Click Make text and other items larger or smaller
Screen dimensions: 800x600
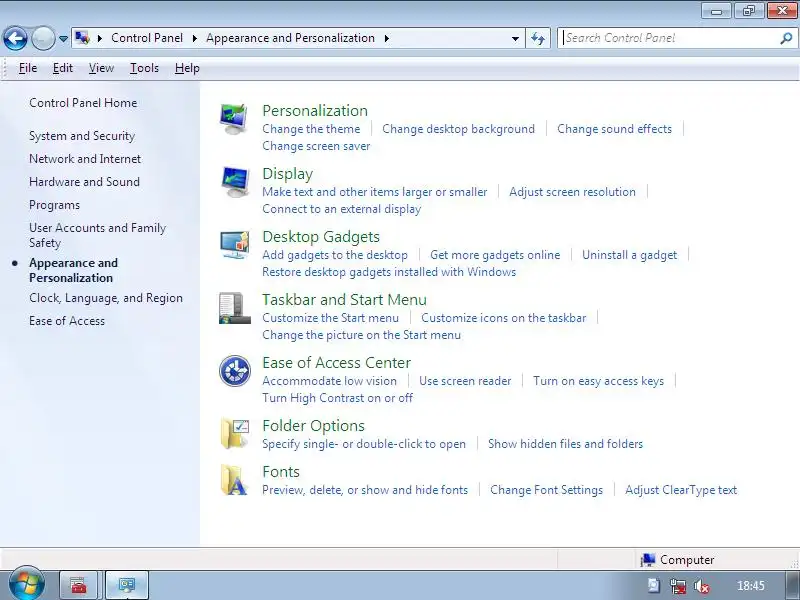pos(374,192)
